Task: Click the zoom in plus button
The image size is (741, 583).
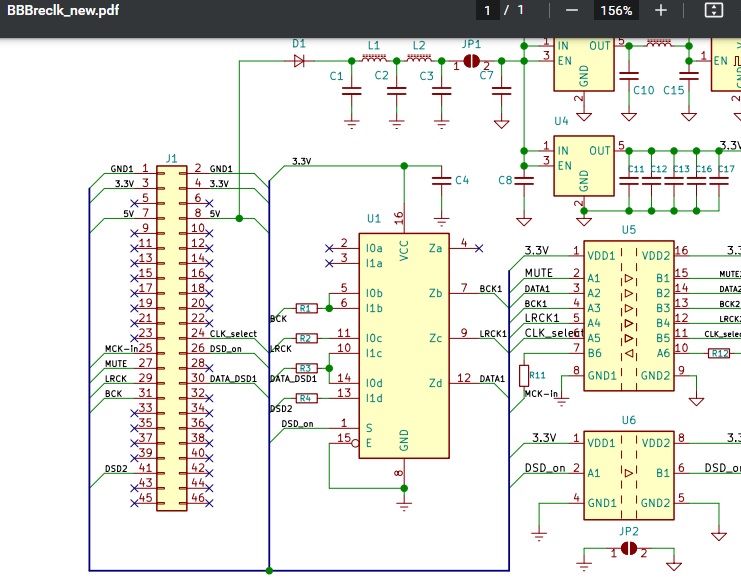Action: [x=661, y=10]
